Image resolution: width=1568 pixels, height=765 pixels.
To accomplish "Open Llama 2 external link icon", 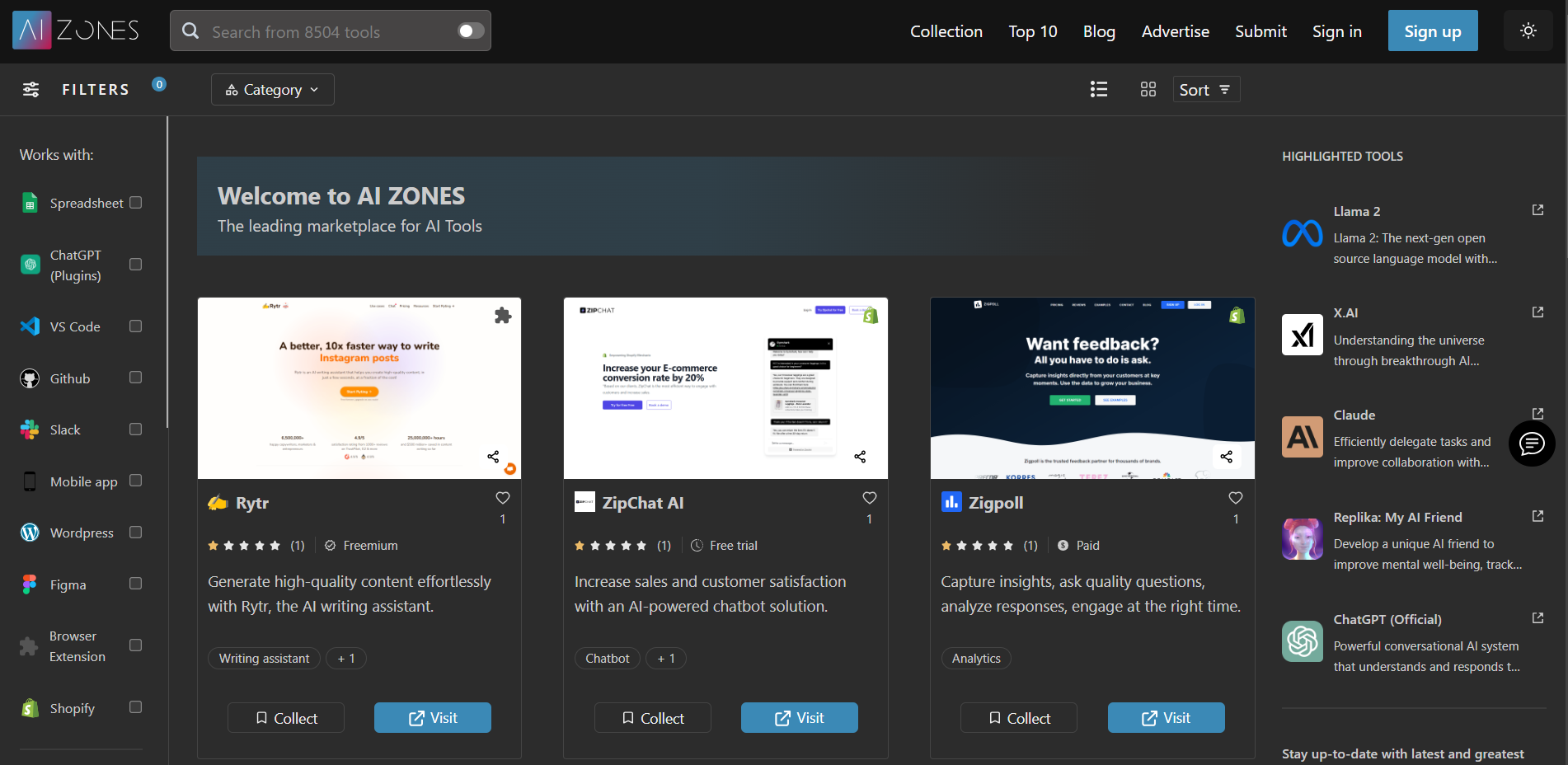I will click(x=1537, y=210).
